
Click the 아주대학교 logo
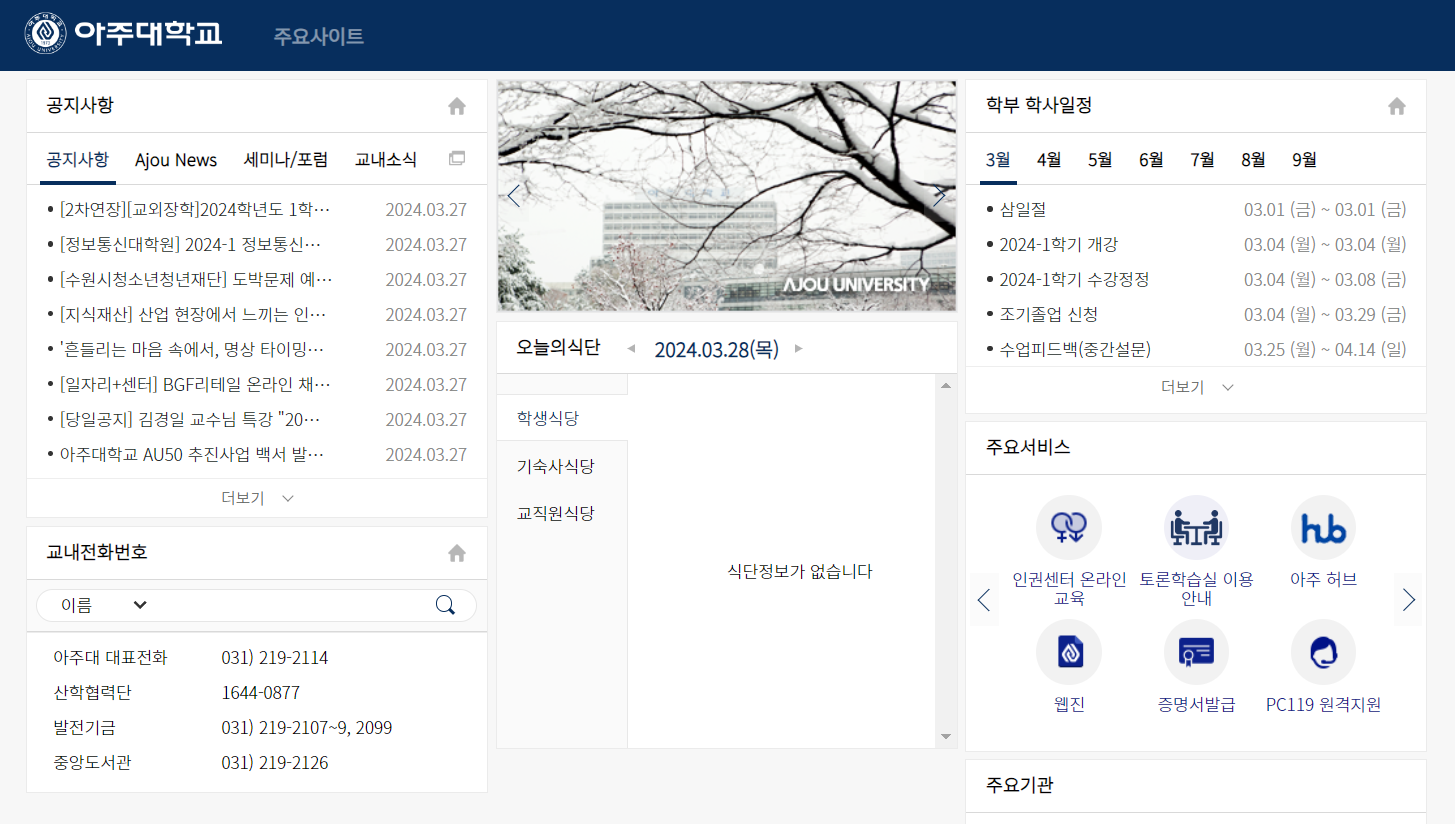coord(122,33)
